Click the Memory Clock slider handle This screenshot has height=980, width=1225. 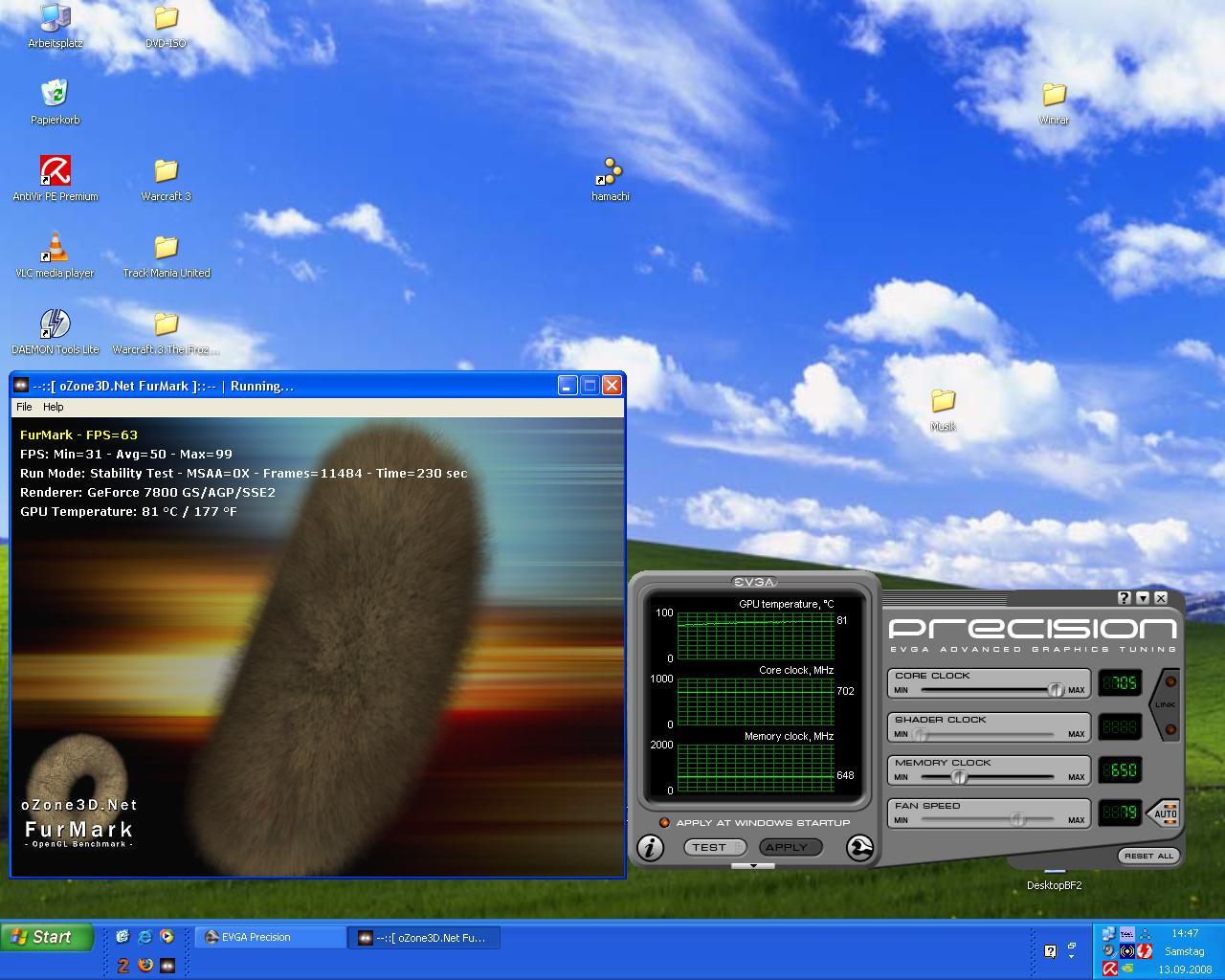959,776
